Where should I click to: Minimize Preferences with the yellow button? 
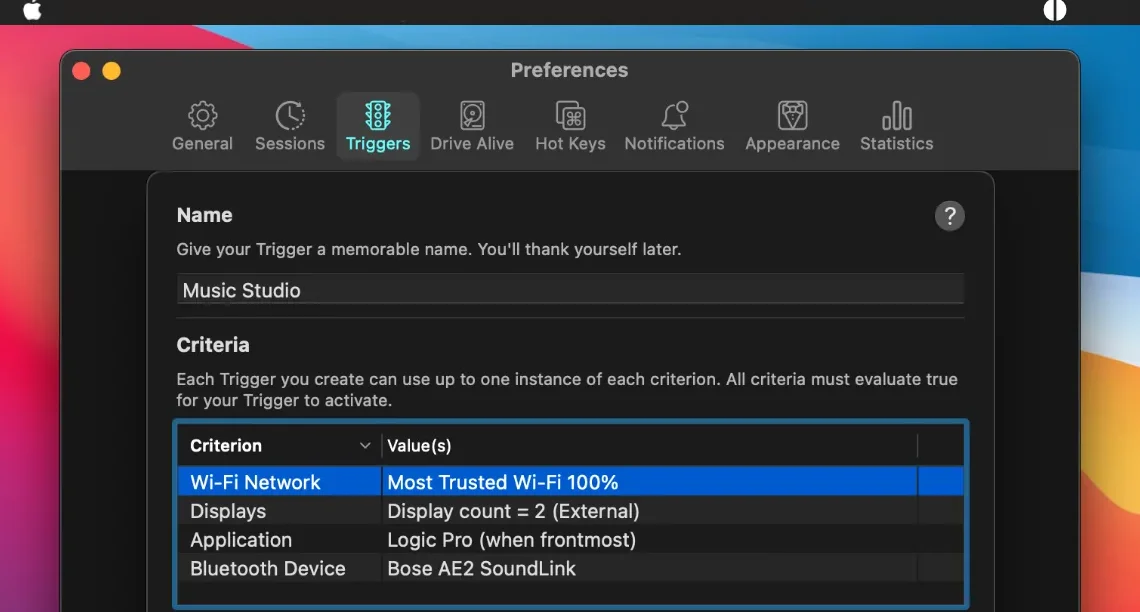[111, 71]
